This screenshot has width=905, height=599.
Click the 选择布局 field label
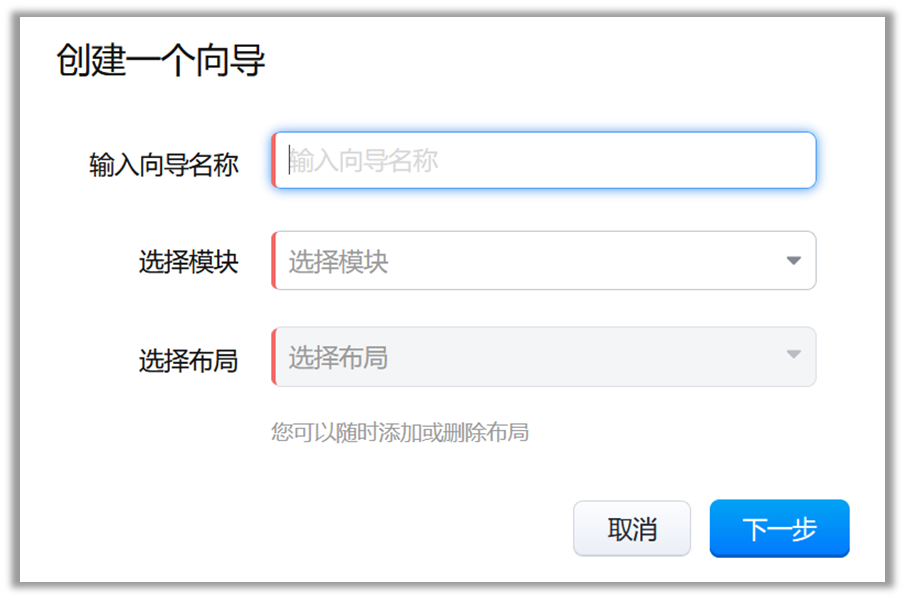coord(188,360)
